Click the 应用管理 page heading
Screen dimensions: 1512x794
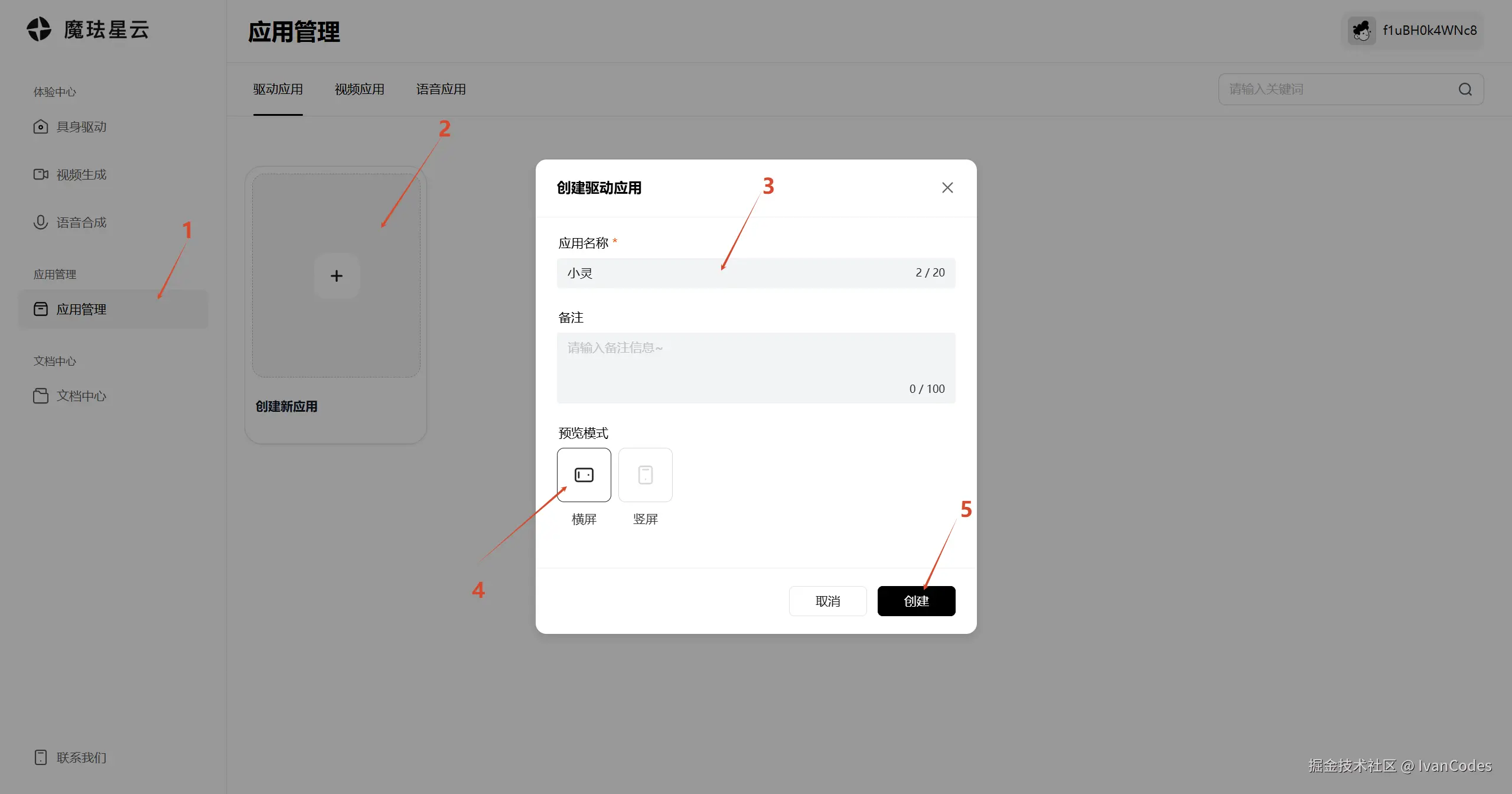click(x=294, y=32)
